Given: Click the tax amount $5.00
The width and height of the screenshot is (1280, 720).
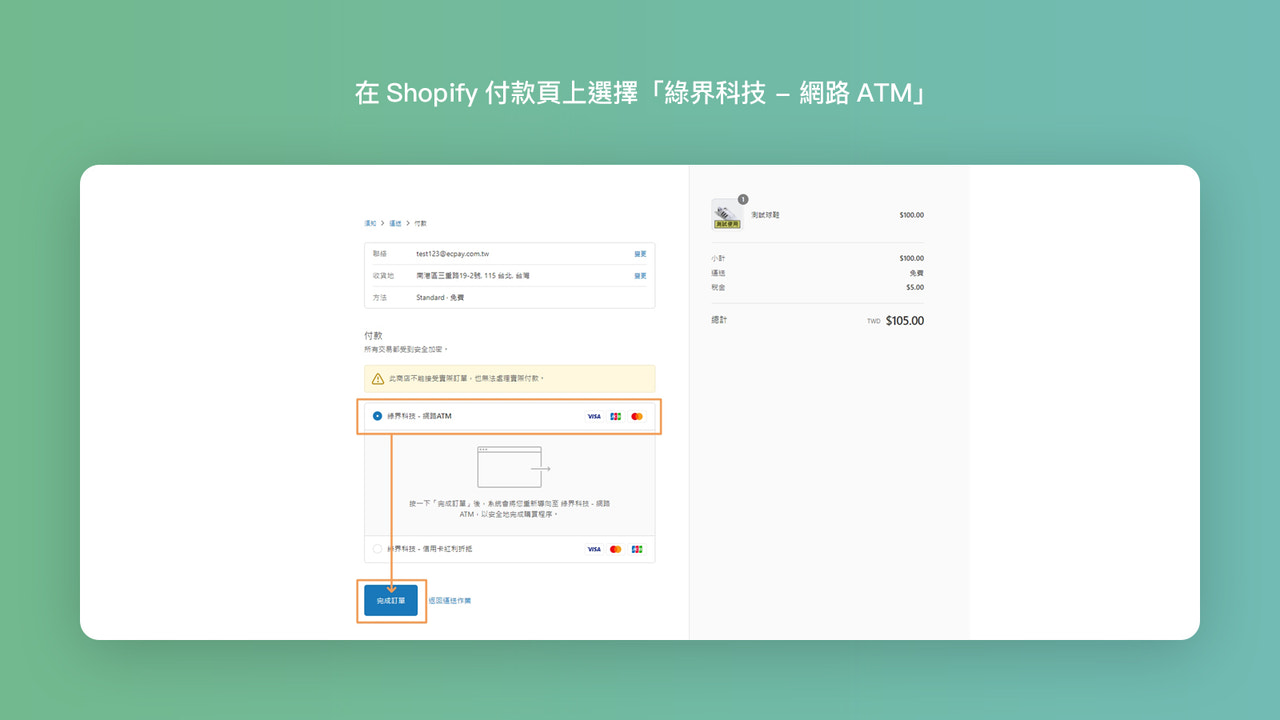Looking at the screenshot, I should click(x=915, y=288).
